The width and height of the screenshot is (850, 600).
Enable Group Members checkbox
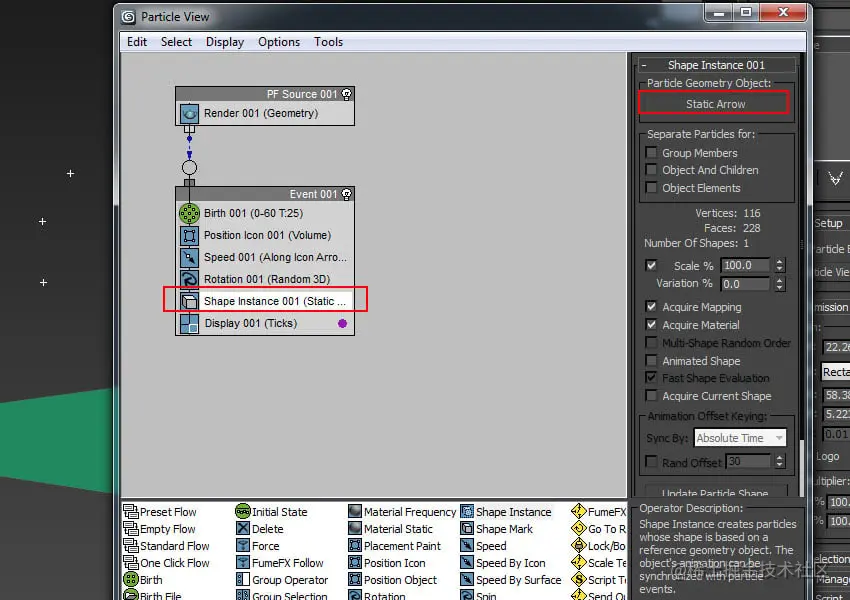click(x=652, y=152)
